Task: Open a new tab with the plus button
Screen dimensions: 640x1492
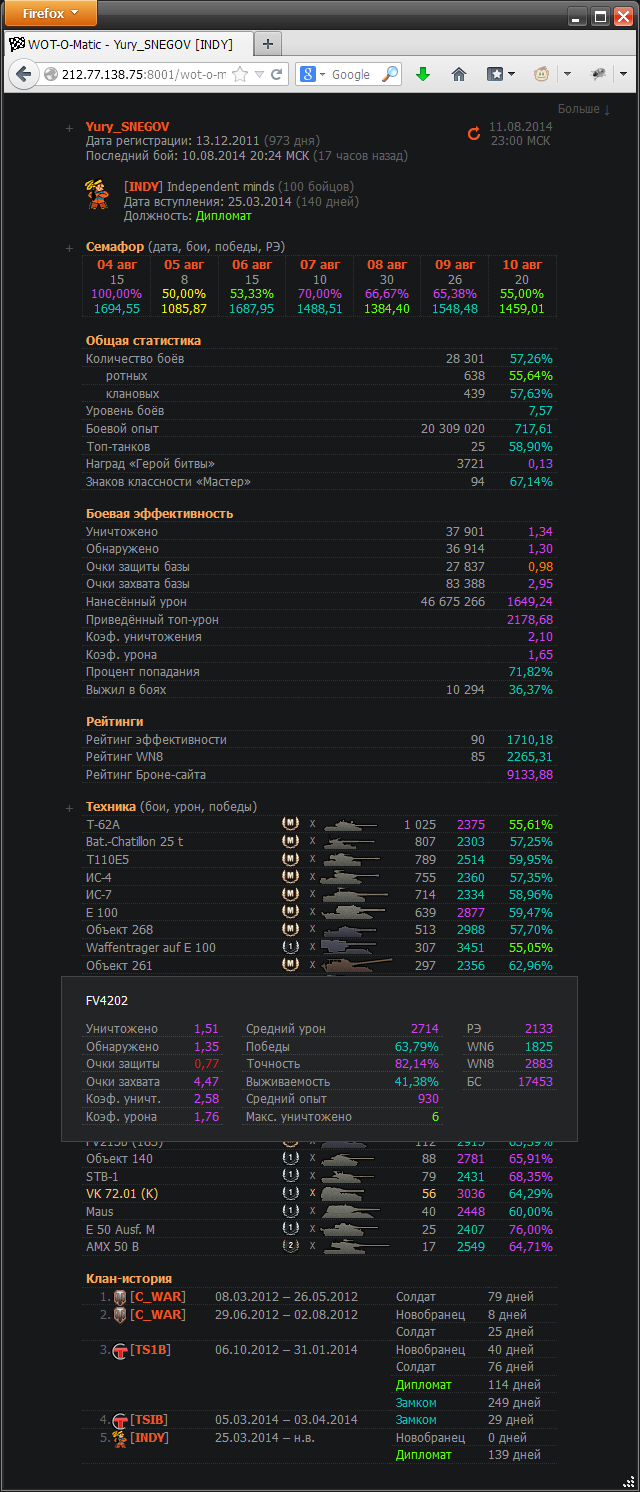Action: click(268, 44)
